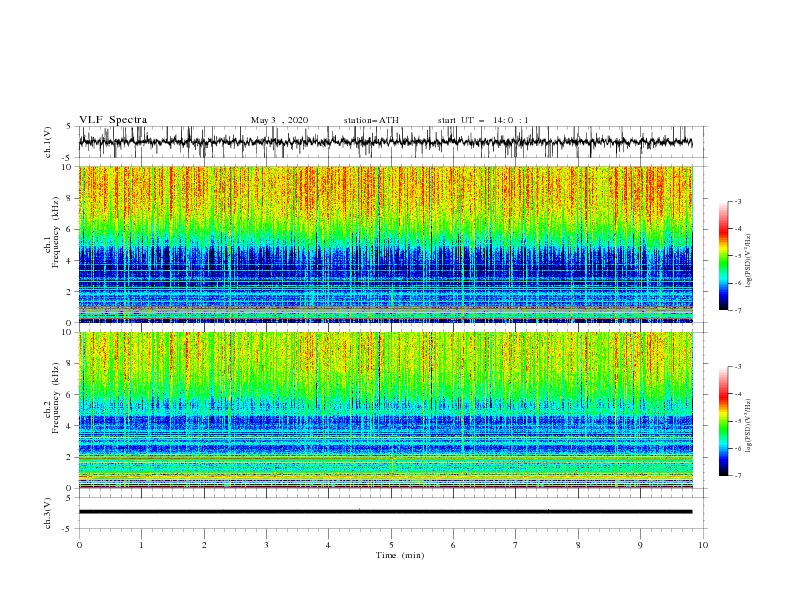Click the "6" kHz tick of ch.2 spectrogram

69,395
